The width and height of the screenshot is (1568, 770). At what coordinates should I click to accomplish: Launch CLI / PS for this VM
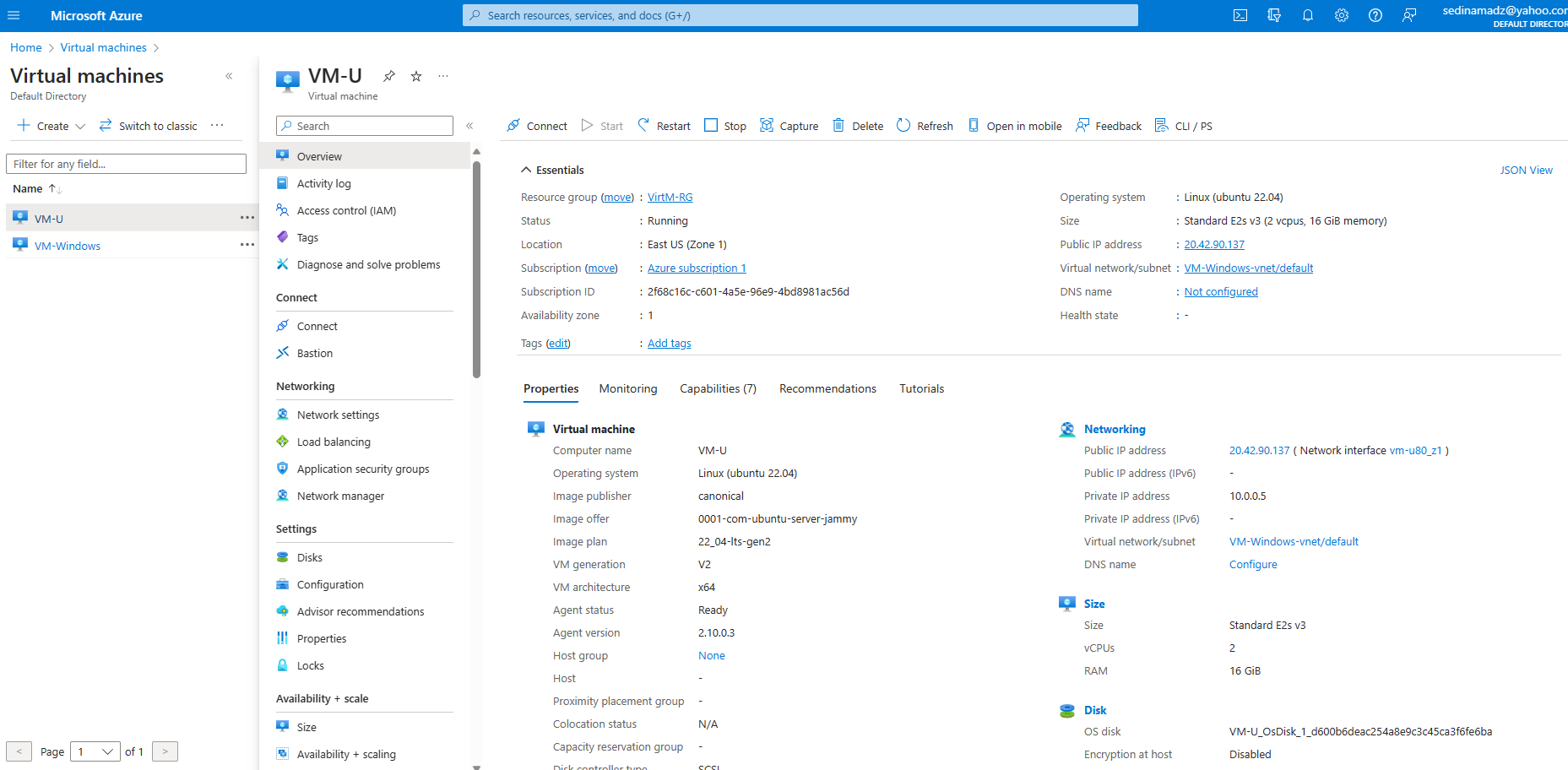tap(1184, 125)
